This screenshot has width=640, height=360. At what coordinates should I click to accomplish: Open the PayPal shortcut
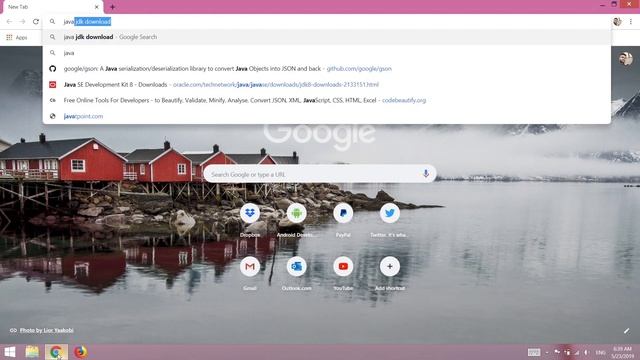343,220
